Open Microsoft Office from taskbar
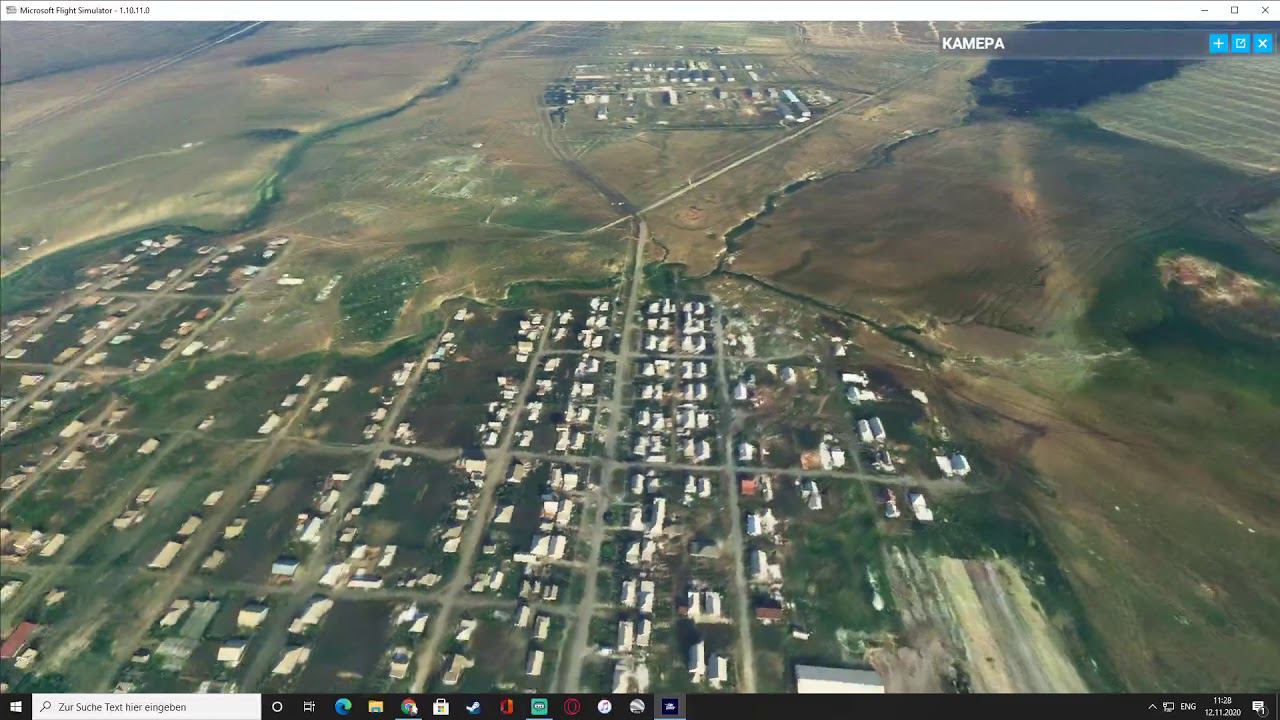This screenshot has height=720, width=1280. 507,707
